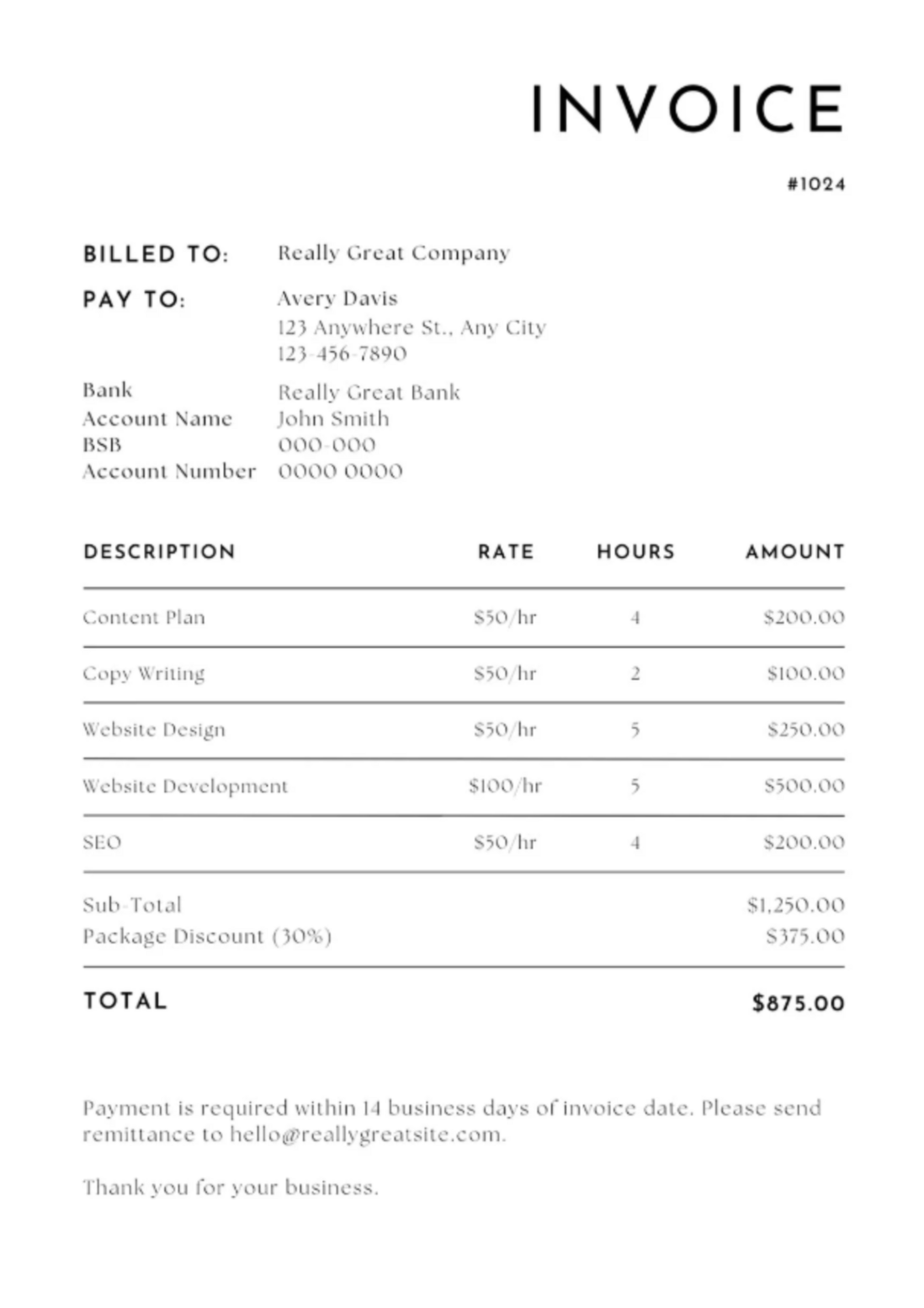Viewport: 924px width, 1308px height.
Task: Select the Package Discount (30%) label
Action: pyautogui.click(x=207, y=937)
